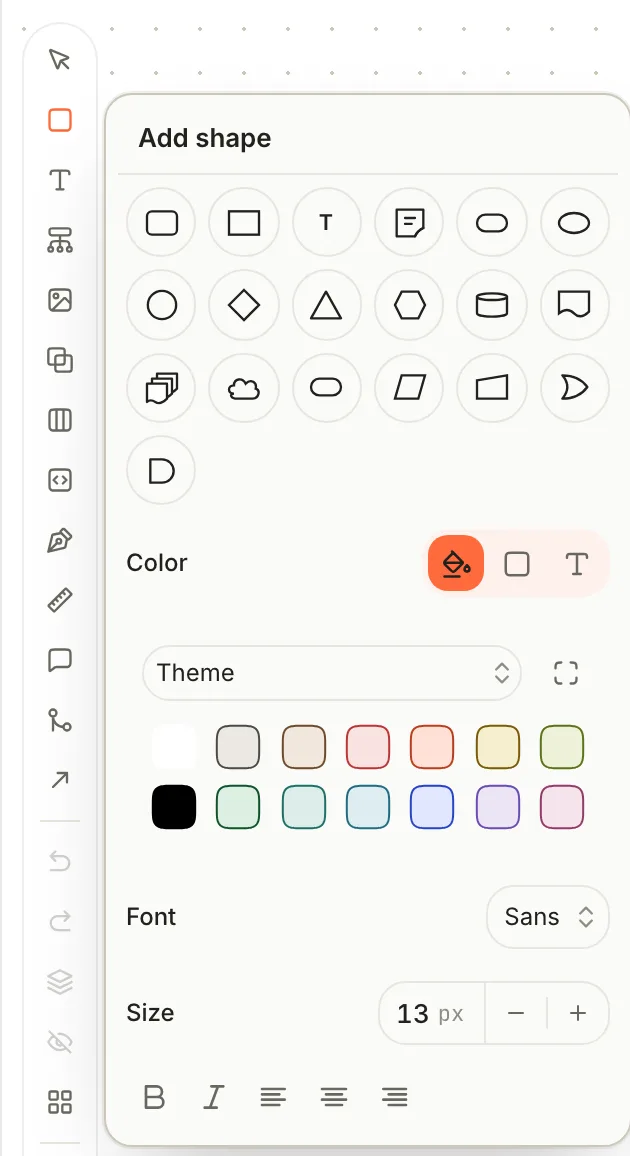Viewport: 630px width, 1156px height.
Task: Open the four-squares grid icon
Action: coord(60,1102)
